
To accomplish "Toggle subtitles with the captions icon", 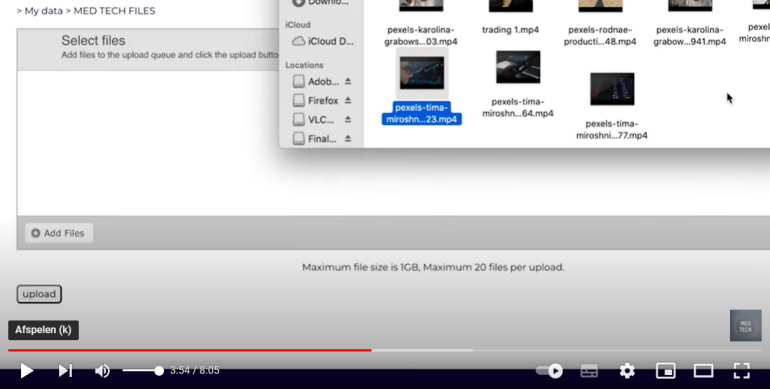I will pos(589,371).
